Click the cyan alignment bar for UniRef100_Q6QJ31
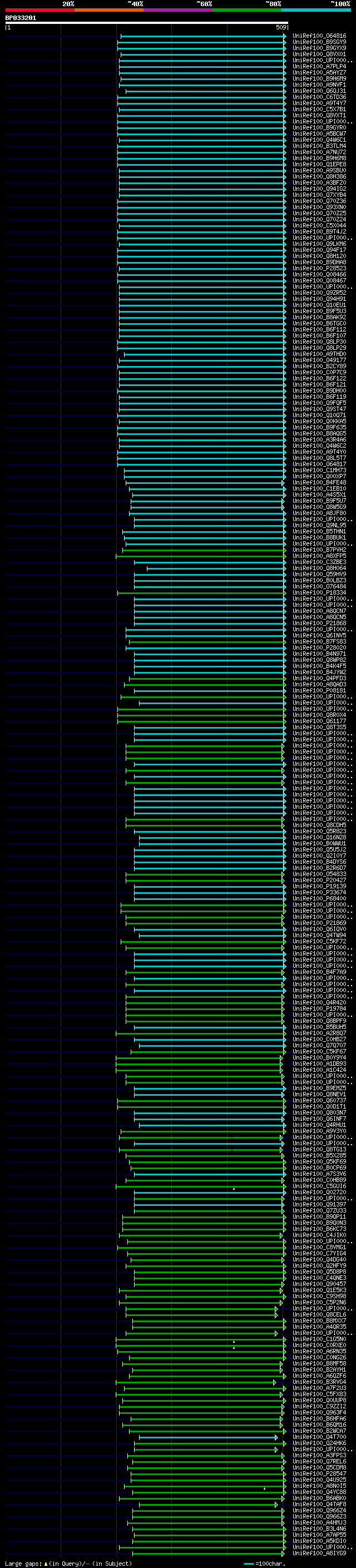356x1568 pixels. point(206,91)
